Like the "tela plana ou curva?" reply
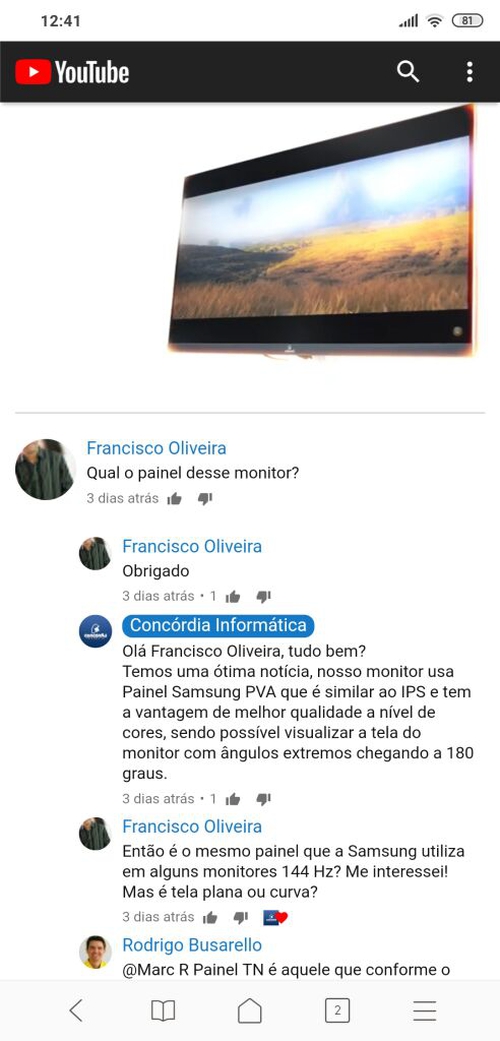 point(210,918)
